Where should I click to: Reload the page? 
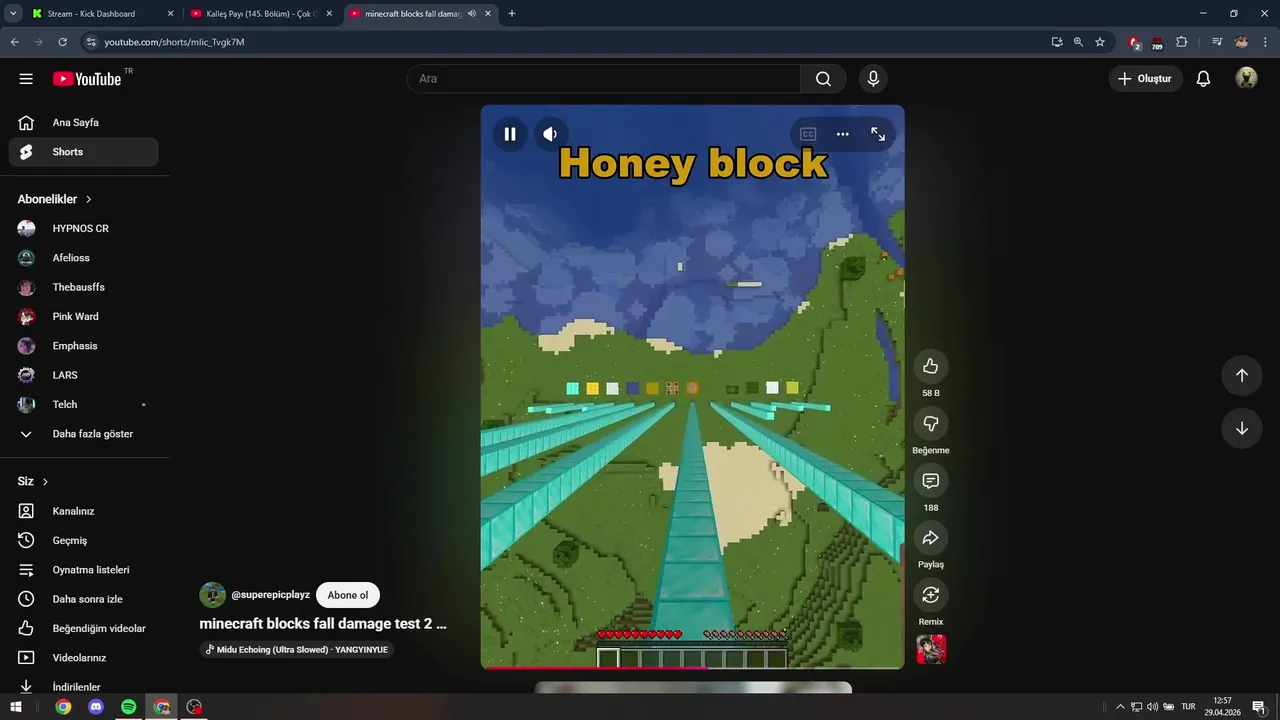coord(62,42)
